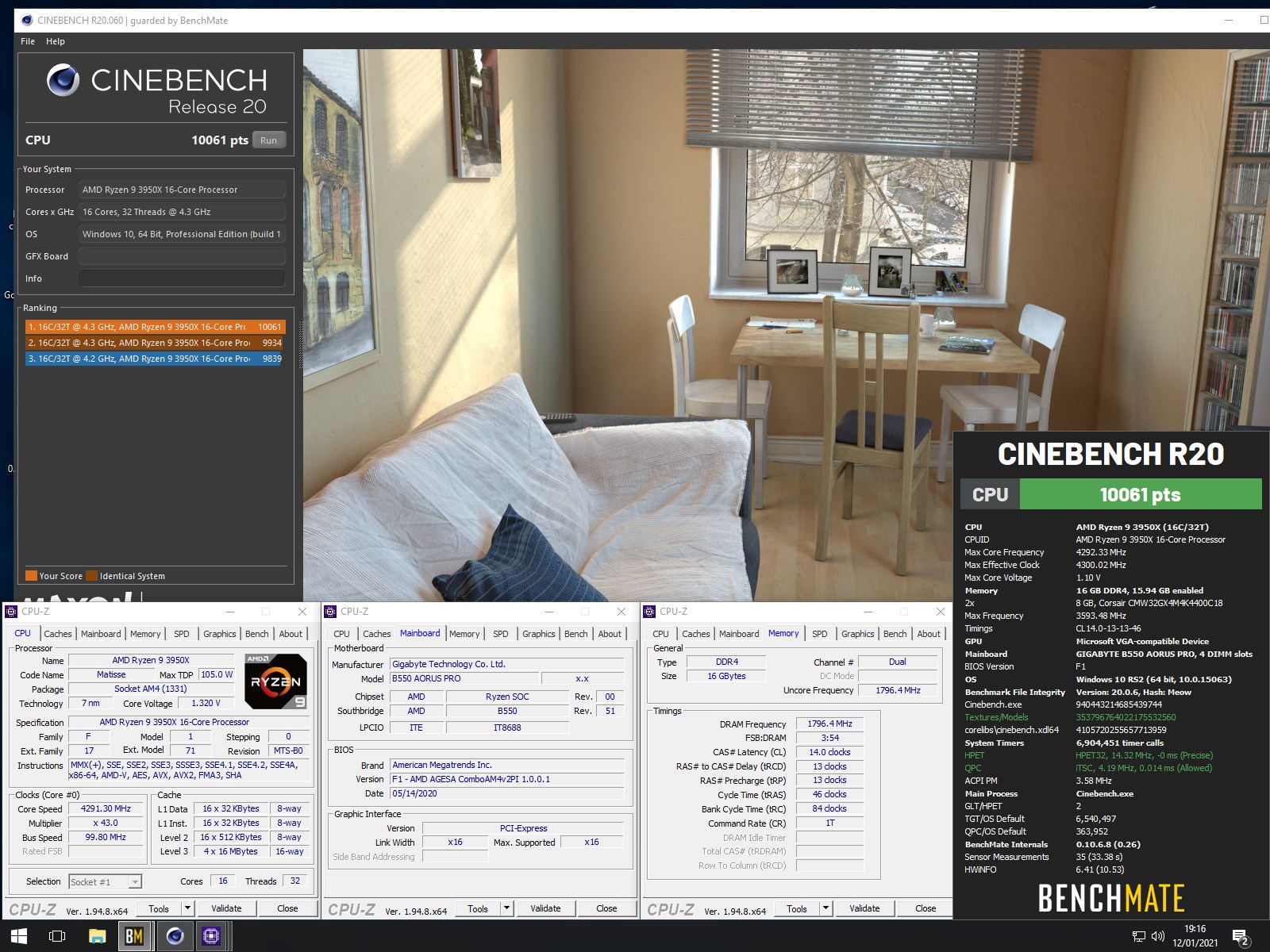This screenshot has height=952, width=1270.
Task: Click Validate in the CPU-Z CPU window
Action: 226,908
